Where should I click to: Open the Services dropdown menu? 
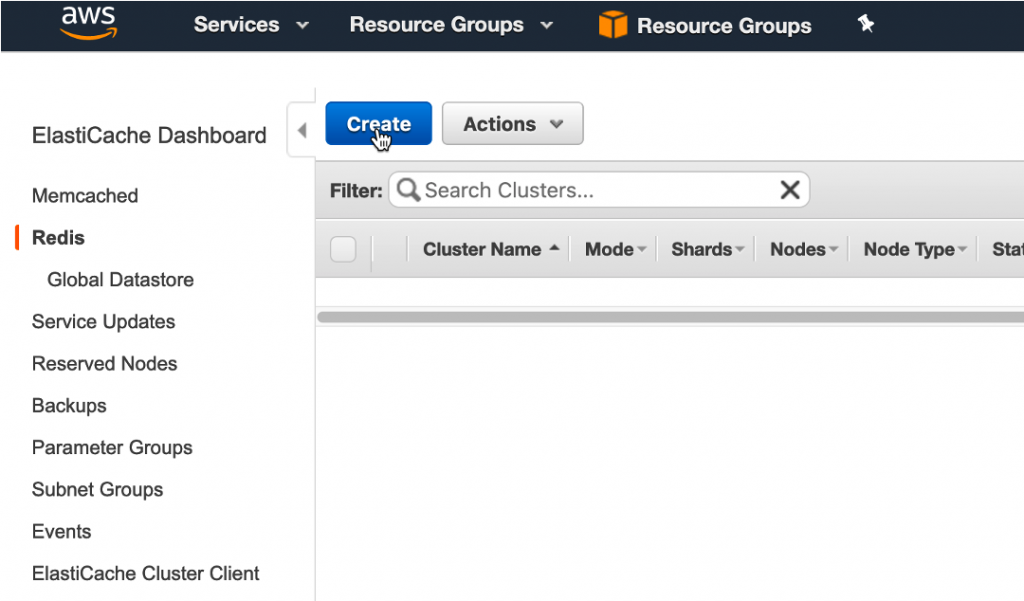pyautogui.click(x=251, y=25)
